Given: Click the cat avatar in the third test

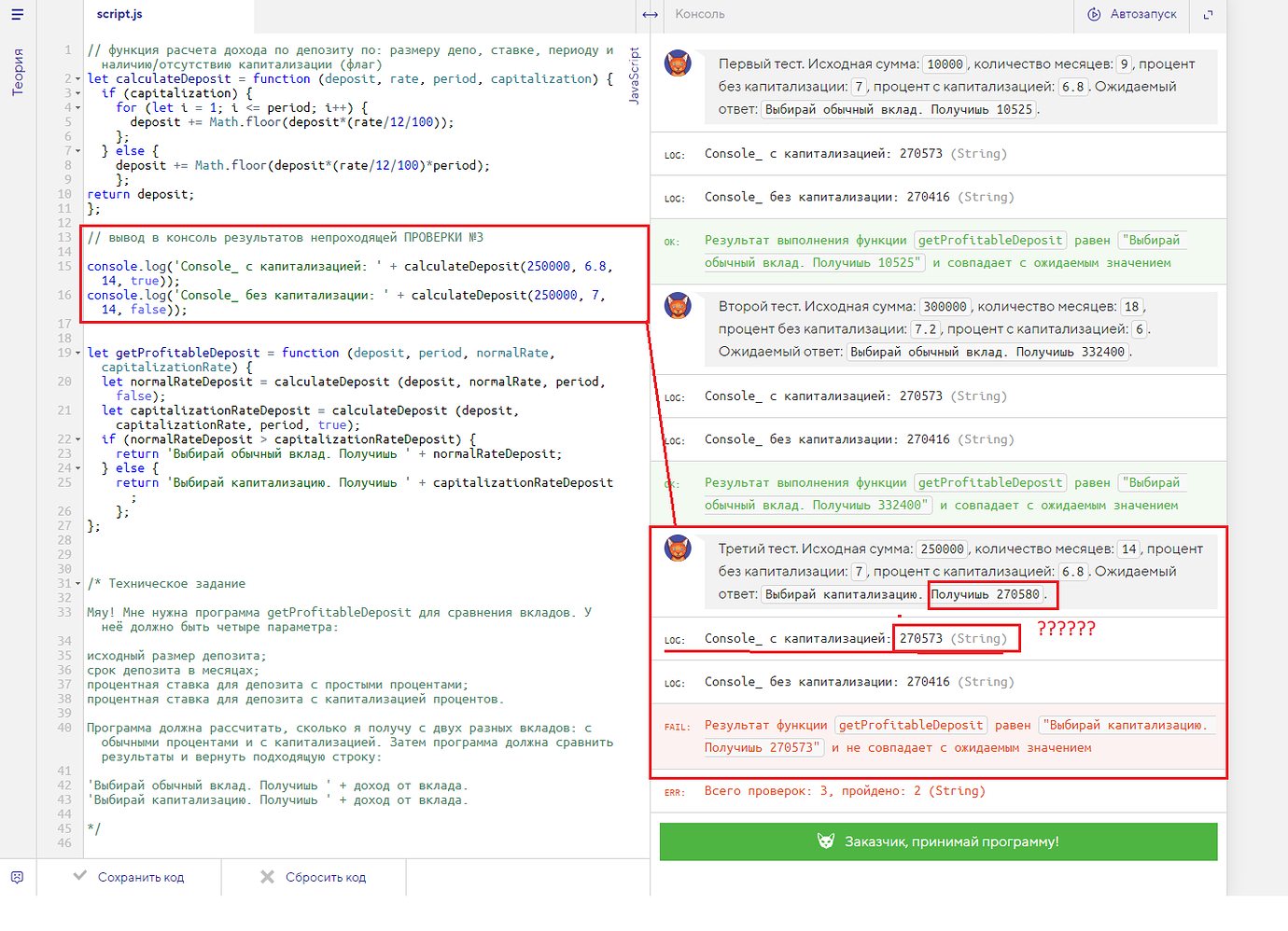Looking at the screenshot, I should click(x=678, y=549).
